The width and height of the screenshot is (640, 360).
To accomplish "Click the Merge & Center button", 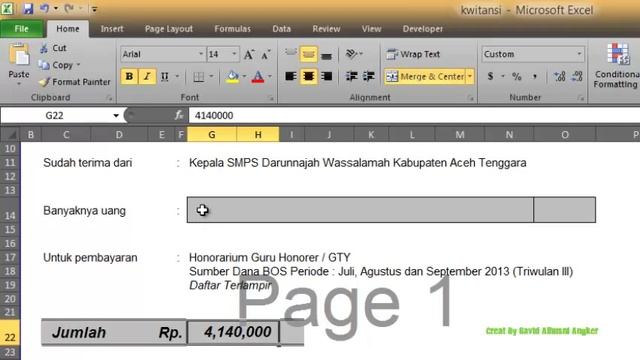I will (425, 76).
